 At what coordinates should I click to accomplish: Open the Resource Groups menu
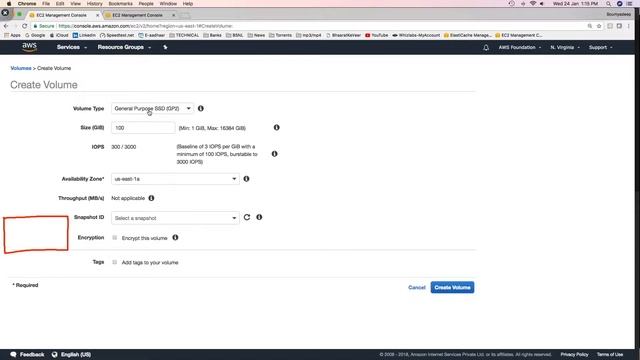click(x=124, y=47)
